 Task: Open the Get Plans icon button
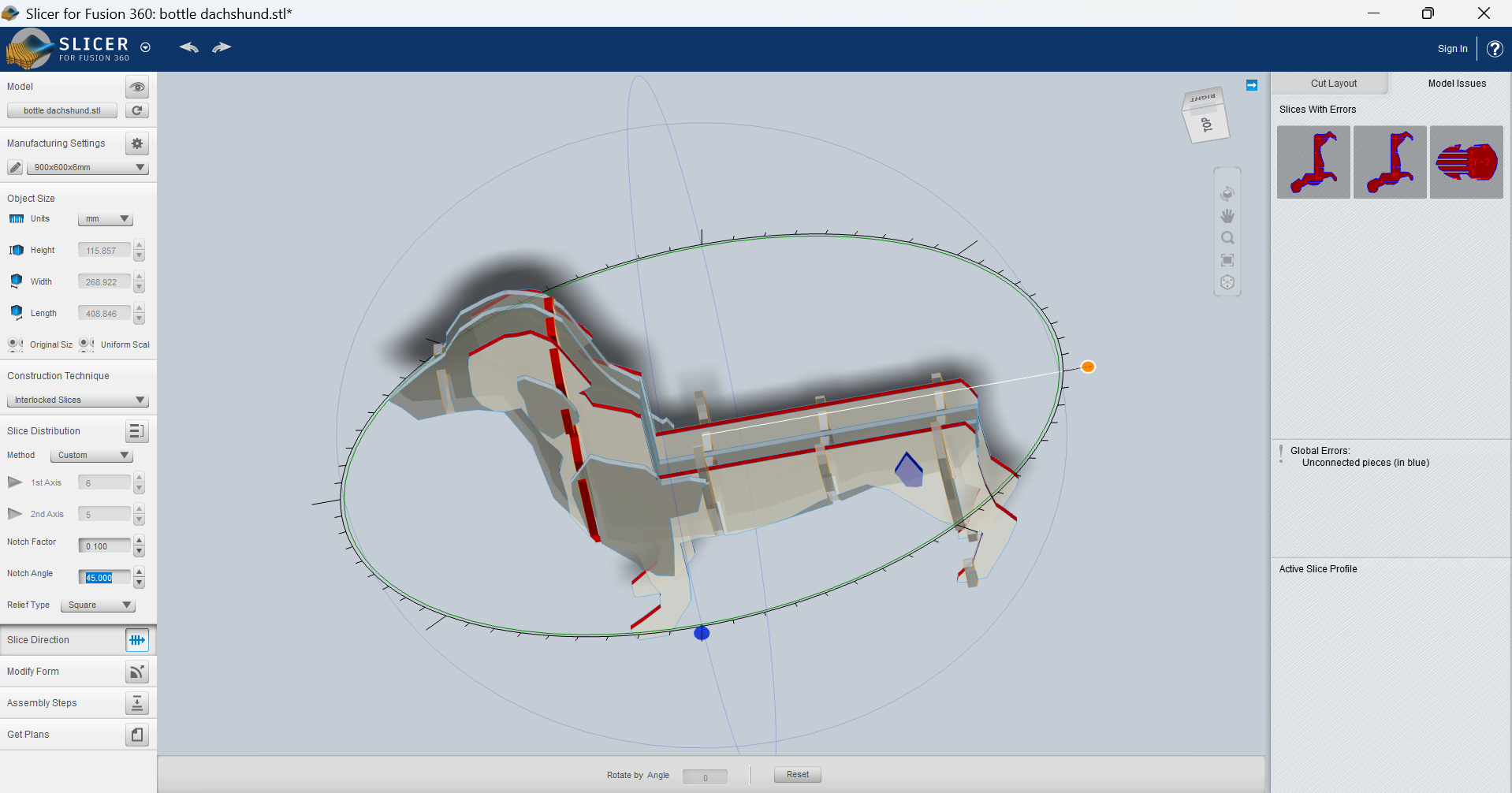coord(137,735)
